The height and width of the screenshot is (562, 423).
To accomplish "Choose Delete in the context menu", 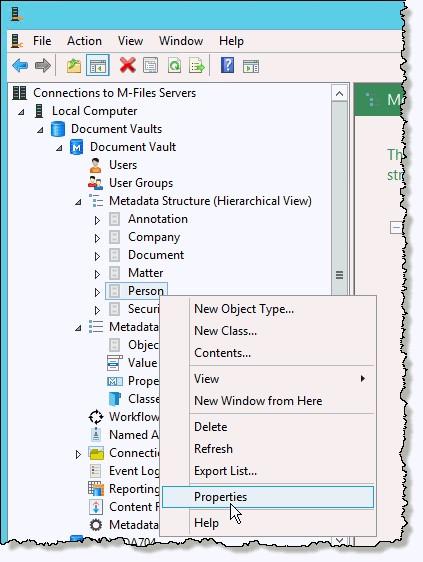I will (x=268, y=427).
